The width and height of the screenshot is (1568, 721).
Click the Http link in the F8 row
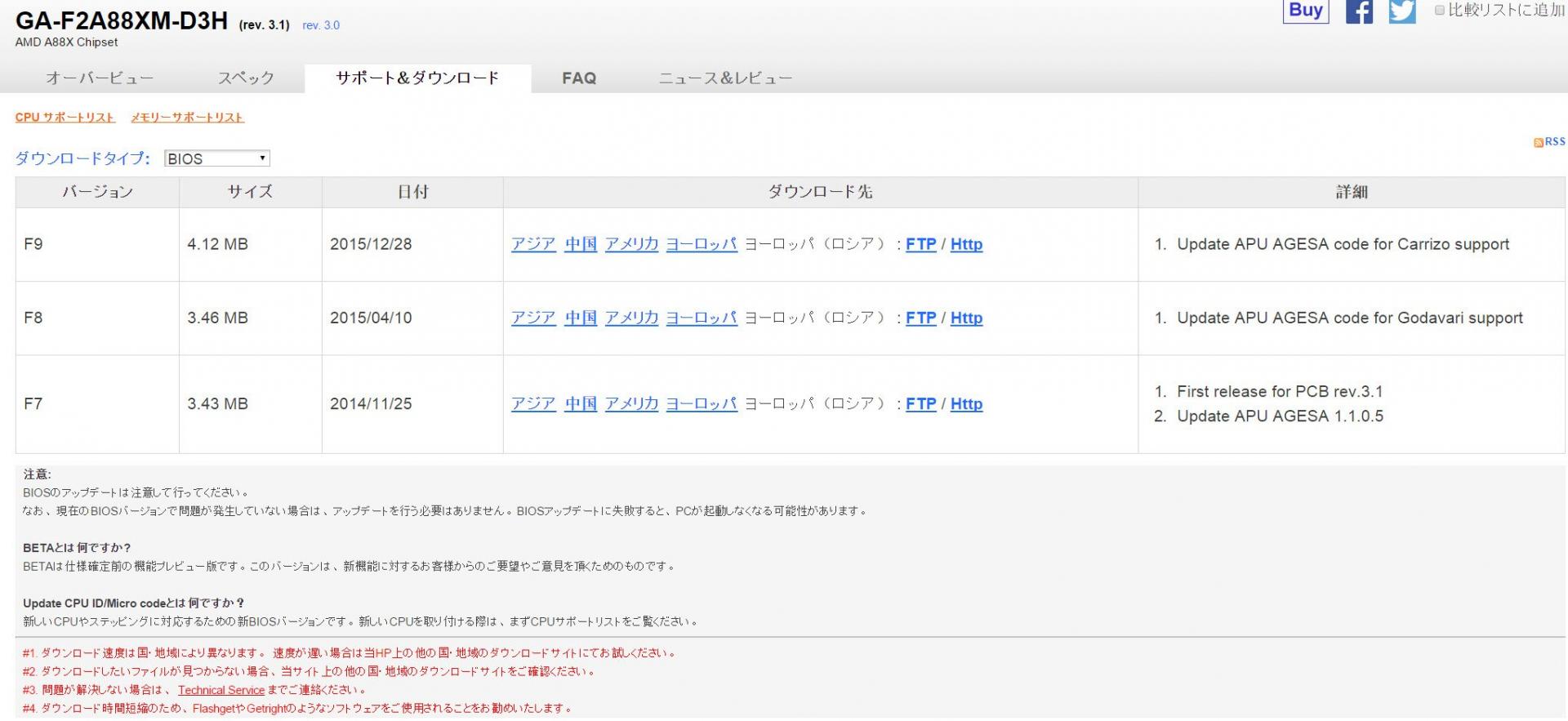click(x=966, y=318)
